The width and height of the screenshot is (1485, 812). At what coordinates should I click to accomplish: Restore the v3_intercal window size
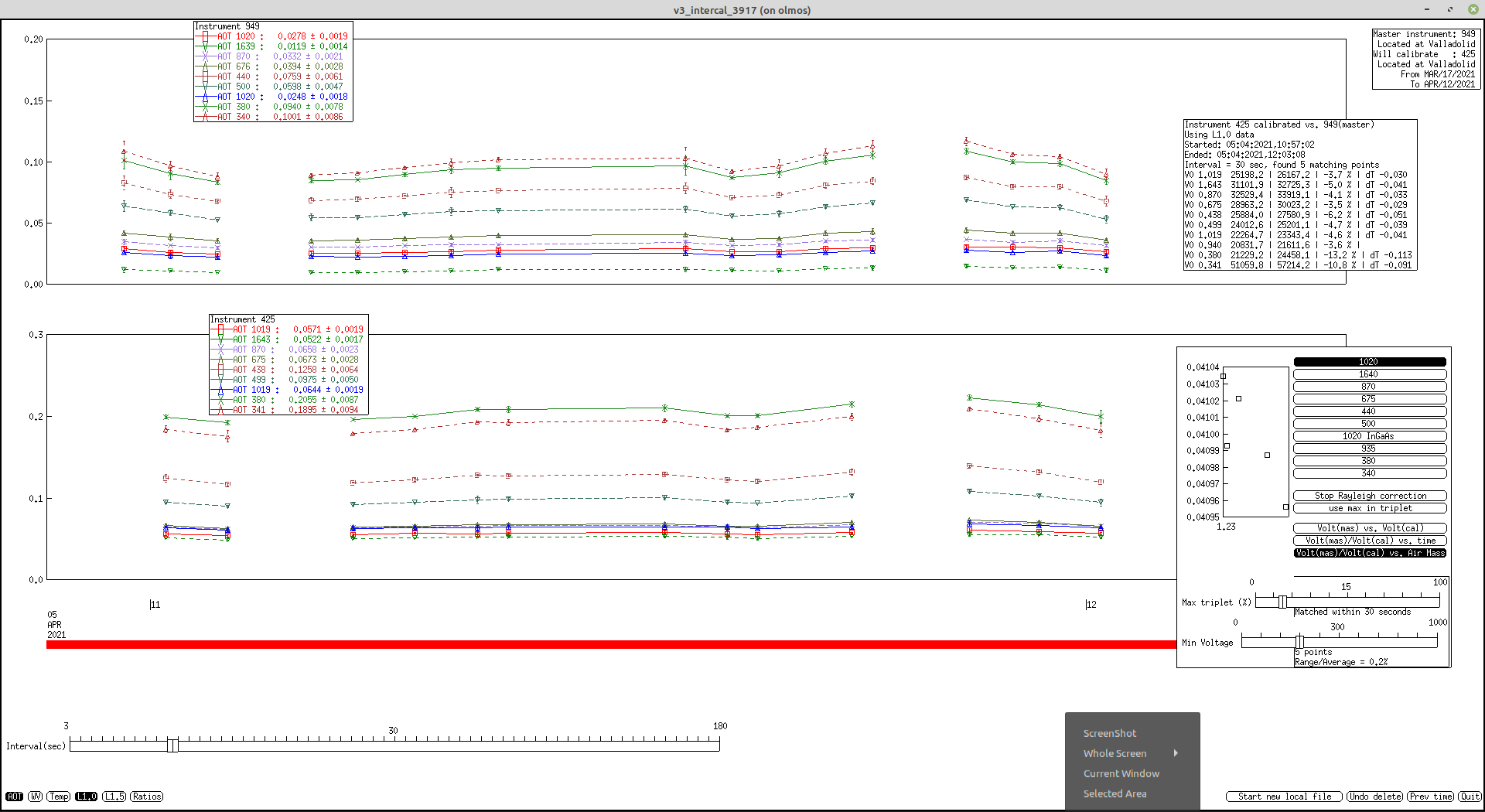(1450, 9)
